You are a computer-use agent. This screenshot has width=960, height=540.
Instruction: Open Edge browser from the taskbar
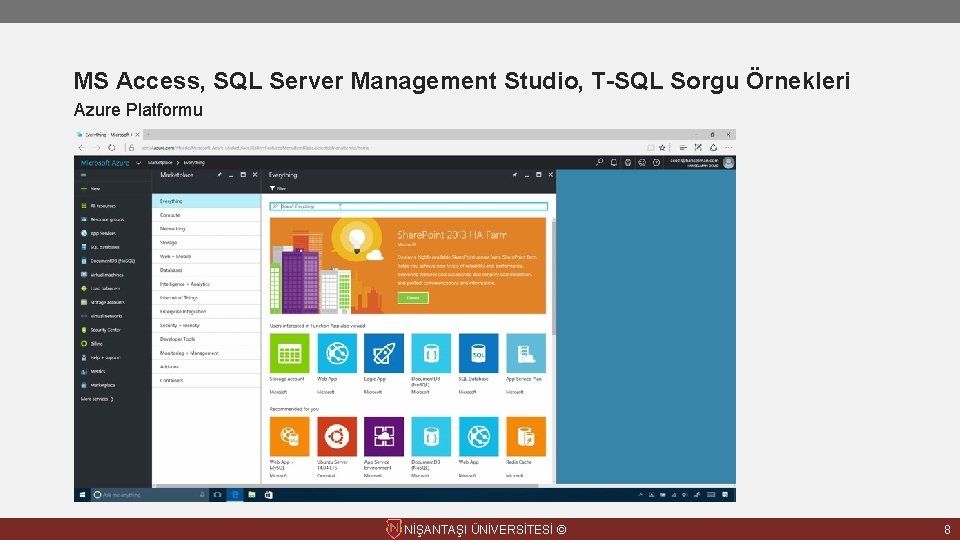[234, 495]
